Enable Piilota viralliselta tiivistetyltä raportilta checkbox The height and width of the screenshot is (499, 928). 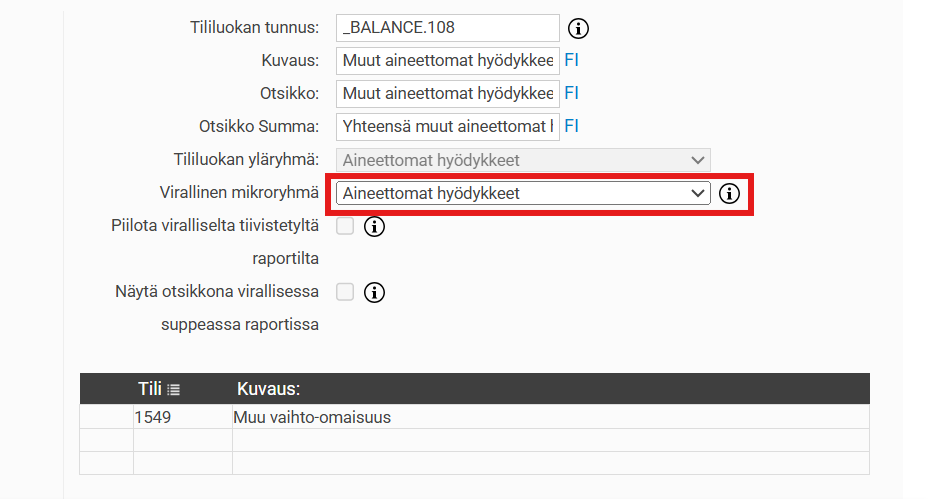345,227
